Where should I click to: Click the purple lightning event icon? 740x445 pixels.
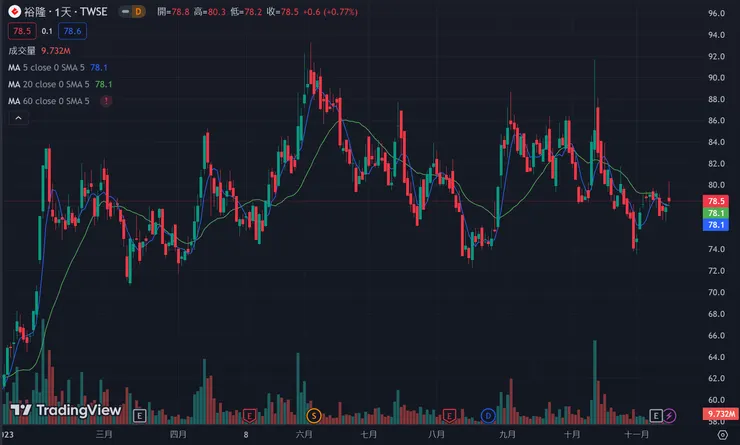pyautogui.click(x=669, y=416)
